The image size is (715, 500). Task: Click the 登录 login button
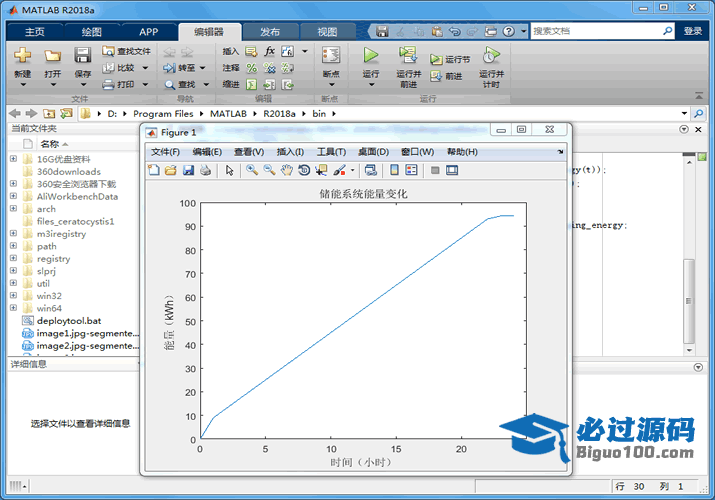click(x=693, y=31)
